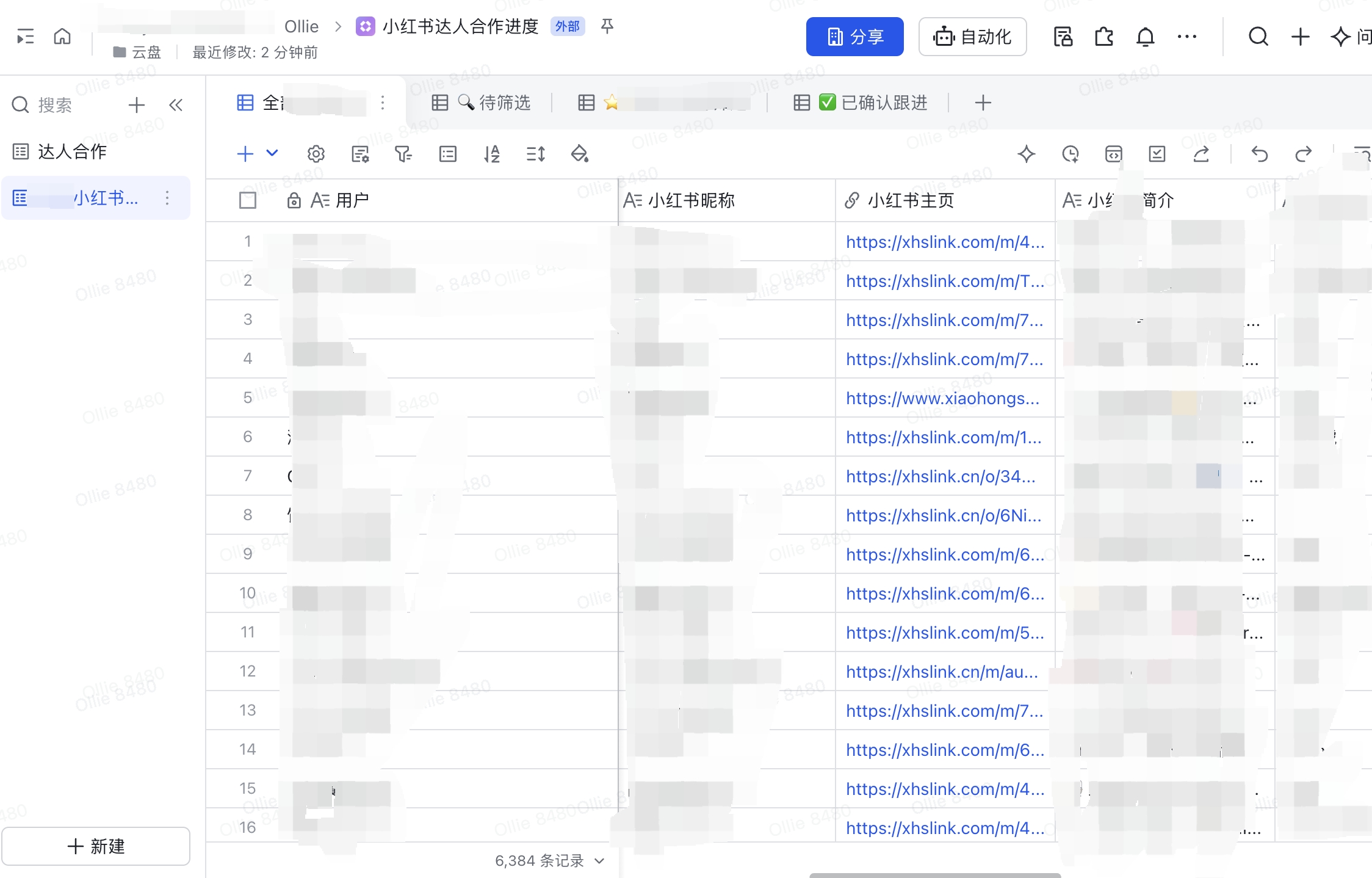Select 达人合作 in the sidebar
The image size is (1372, 878).
point(60,151)
